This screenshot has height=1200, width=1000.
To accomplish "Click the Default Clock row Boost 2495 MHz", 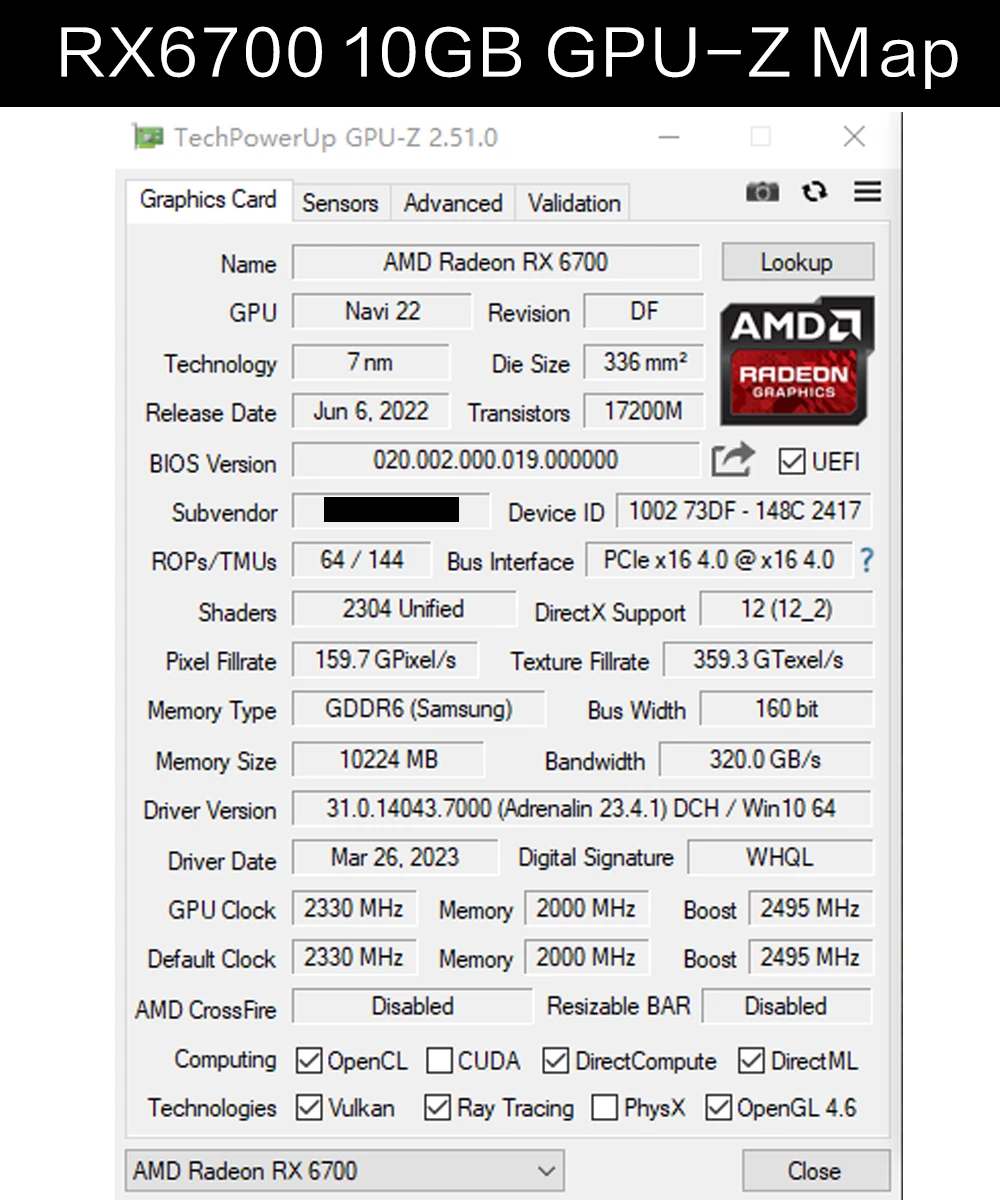I will pyautogui.click(x=810, y=957).
